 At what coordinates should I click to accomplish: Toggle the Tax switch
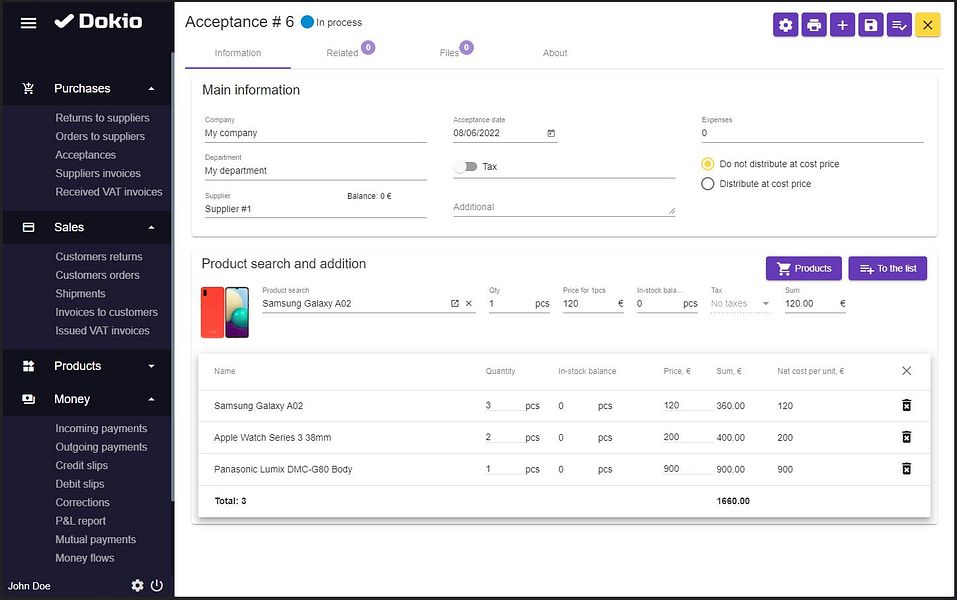[x=466, y=167]
